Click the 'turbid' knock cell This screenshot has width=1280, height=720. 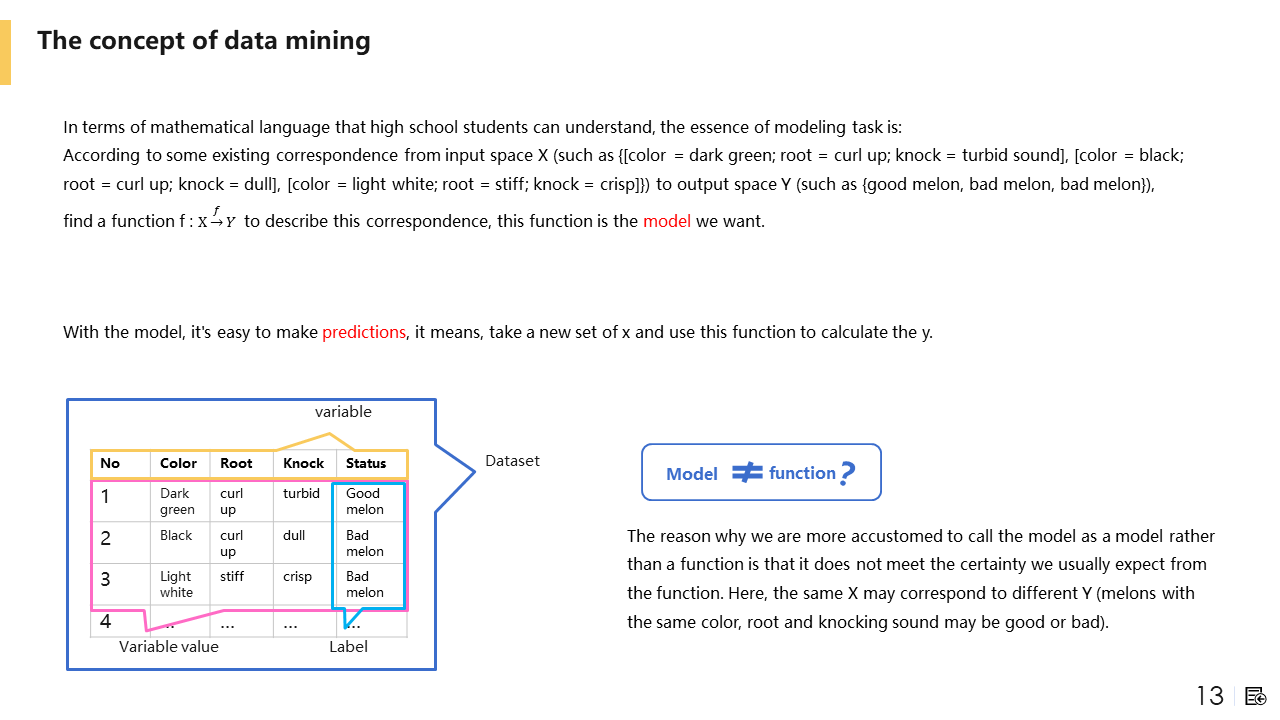click(301, 493)
